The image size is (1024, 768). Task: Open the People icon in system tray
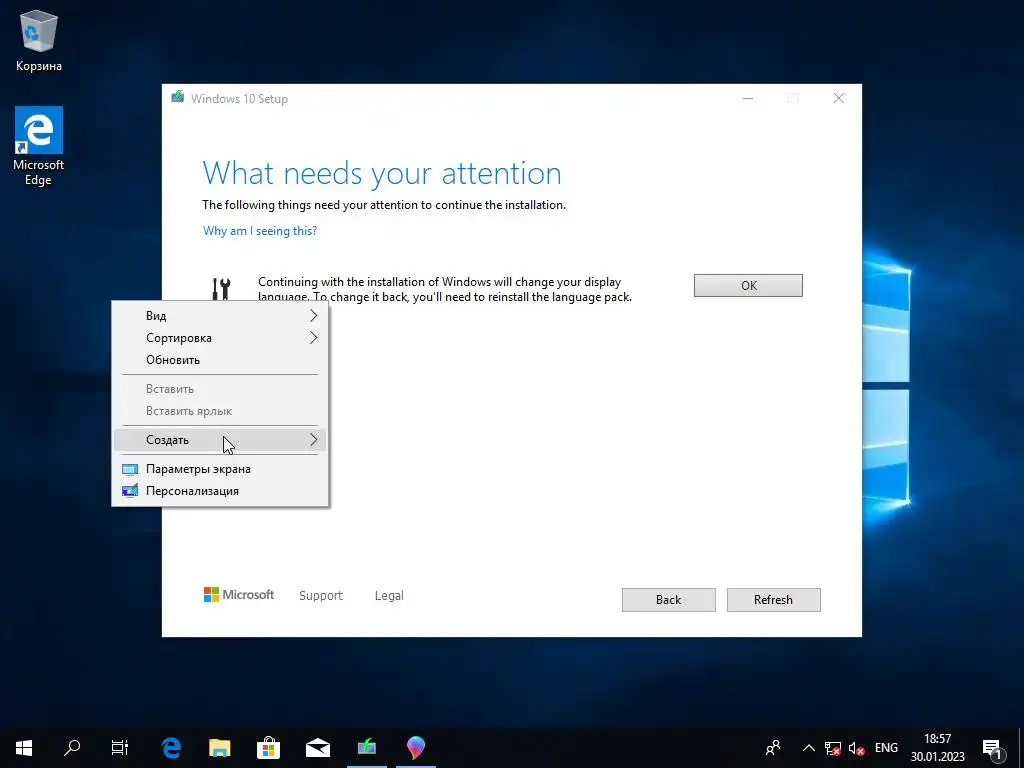point(773,747)
